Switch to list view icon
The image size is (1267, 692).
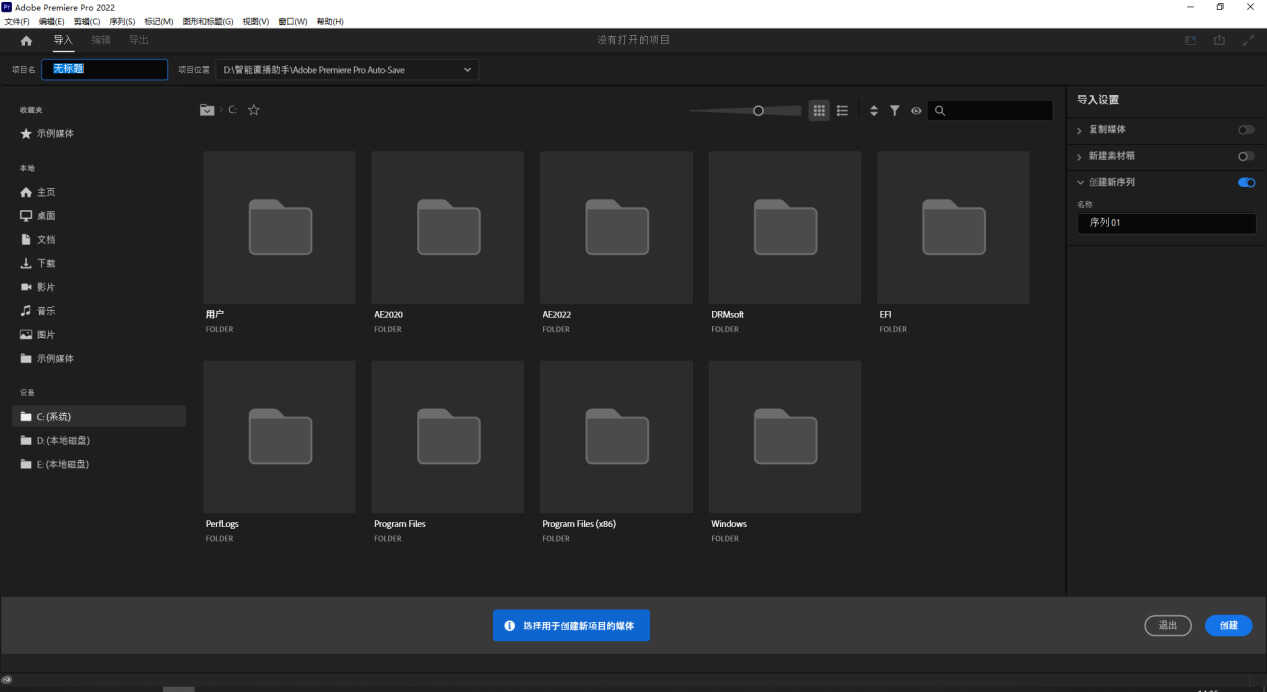(842, 111)
